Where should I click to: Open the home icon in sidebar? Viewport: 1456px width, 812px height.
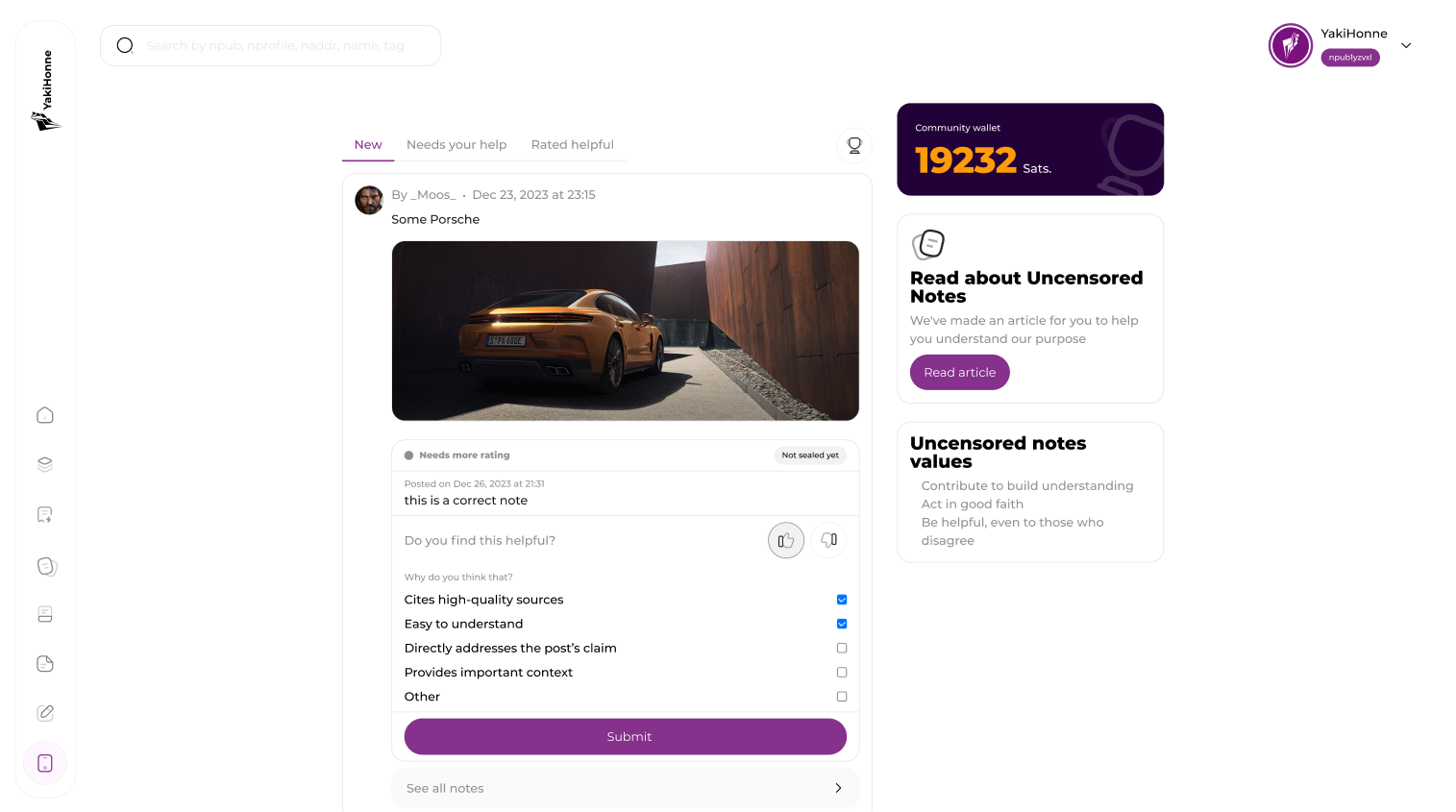[45, 415]
